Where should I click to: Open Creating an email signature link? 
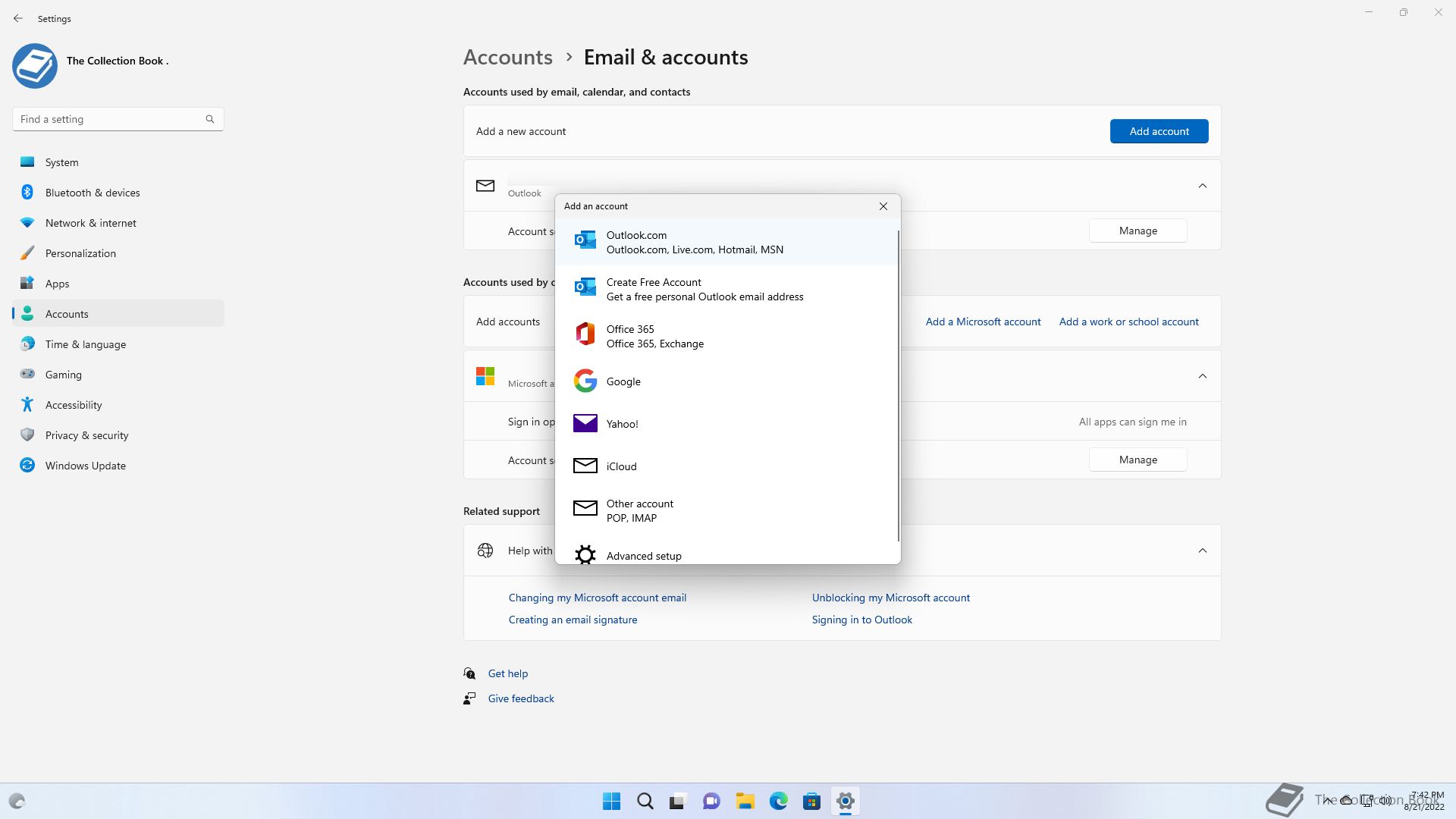click(x=573, y=620)
